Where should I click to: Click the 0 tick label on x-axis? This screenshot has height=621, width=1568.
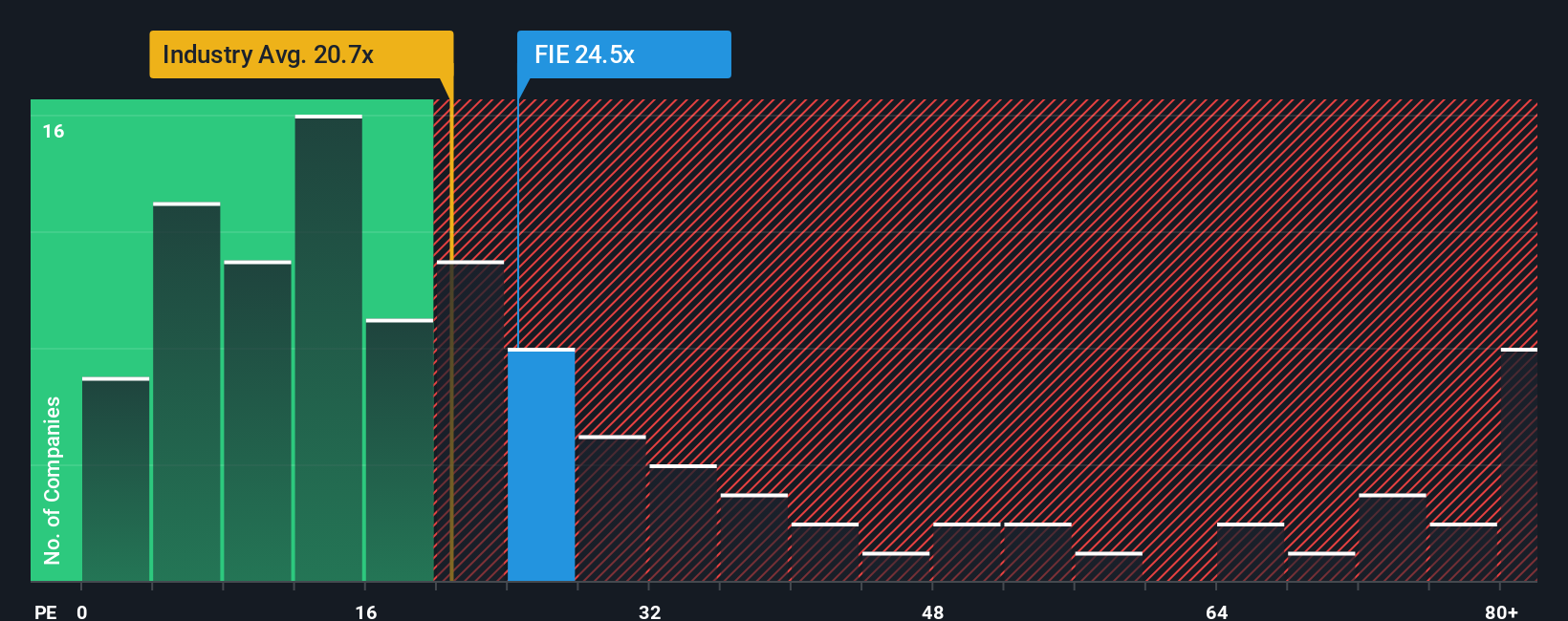point(82,611)
